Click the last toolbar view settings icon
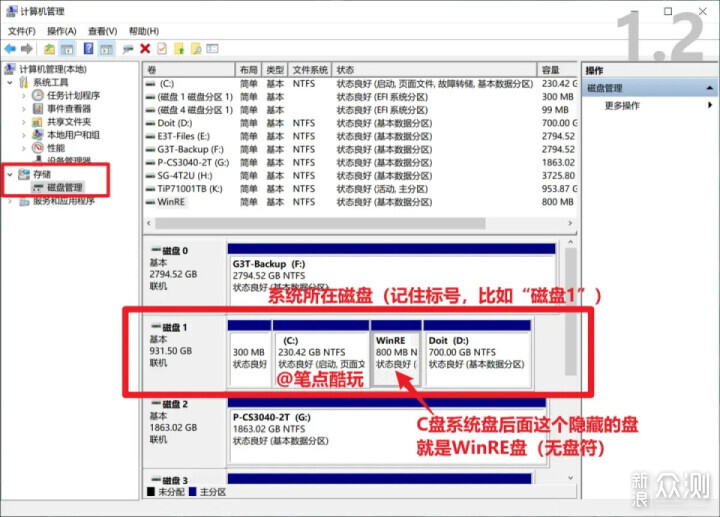Screen dimensions: 720x517 (213, 48)
